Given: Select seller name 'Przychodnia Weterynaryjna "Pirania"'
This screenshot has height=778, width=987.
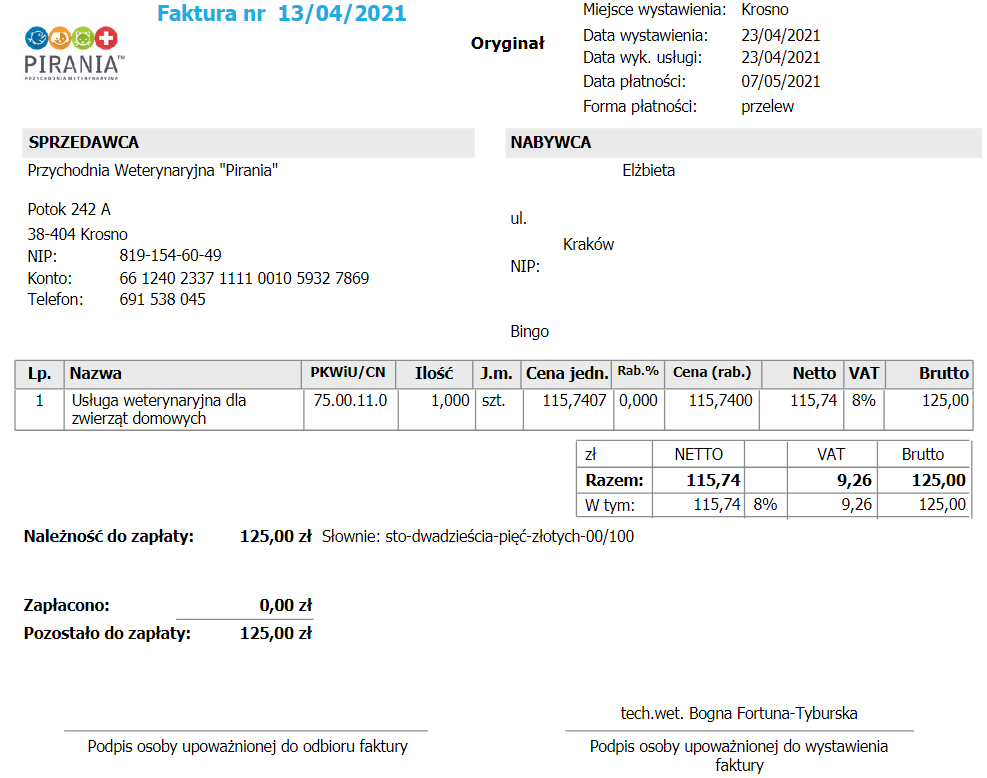Looking at the screenshot, I should [x=153, y=171].
